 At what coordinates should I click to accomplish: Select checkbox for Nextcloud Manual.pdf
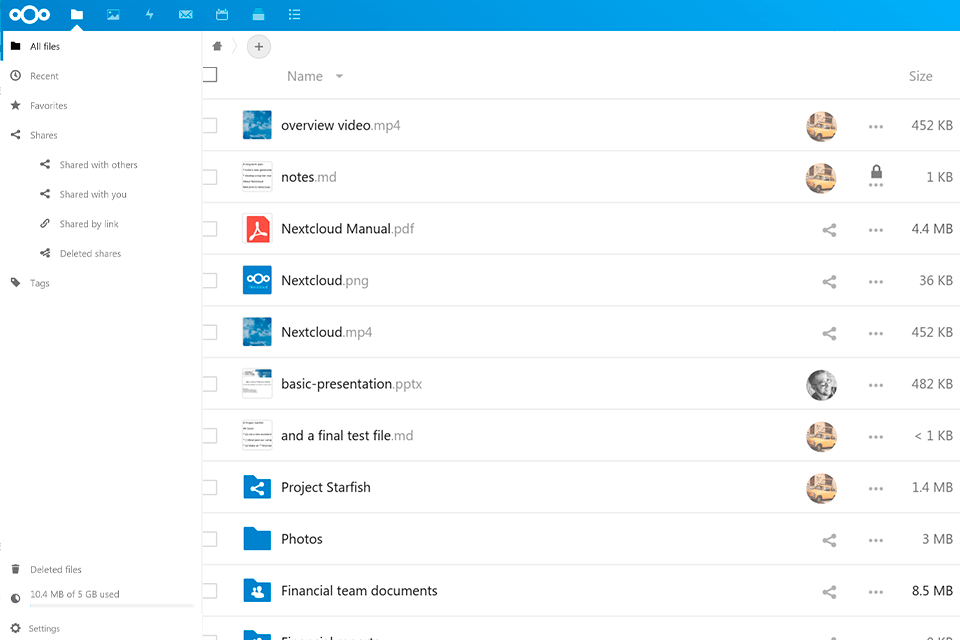[209, 229]
